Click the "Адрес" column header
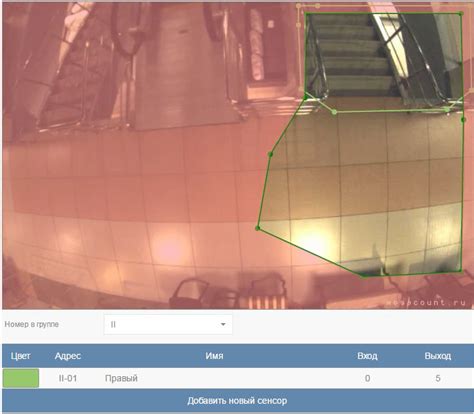474x414 pixels. [68, 356]
